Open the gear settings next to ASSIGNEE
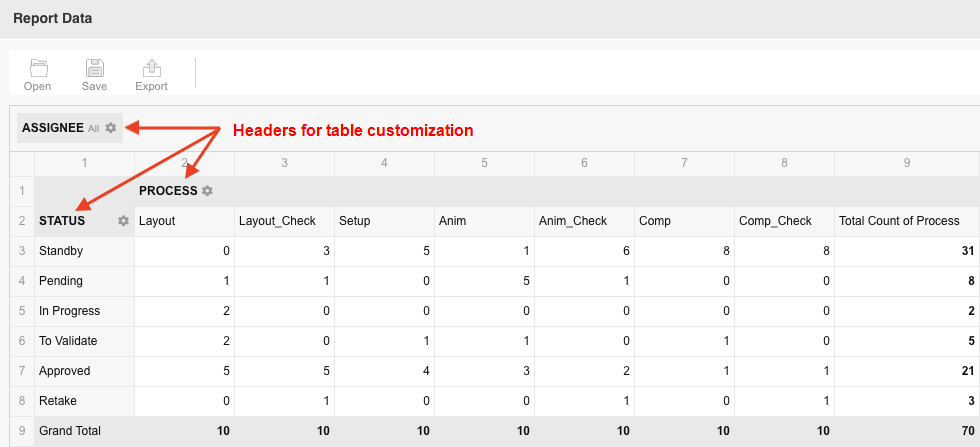 coord(111,128)
